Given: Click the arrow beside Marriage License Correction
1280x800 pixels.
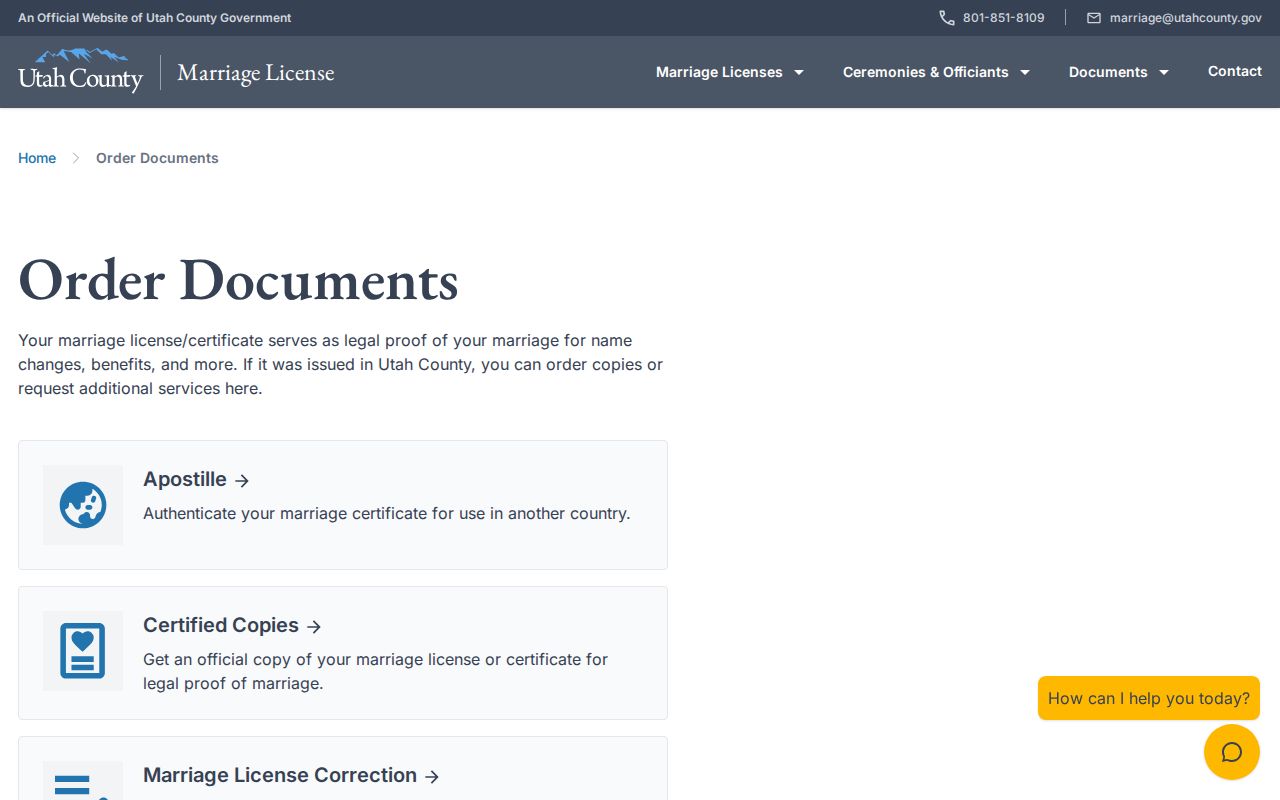Looking at the screenshot, I should pos(432,777).
